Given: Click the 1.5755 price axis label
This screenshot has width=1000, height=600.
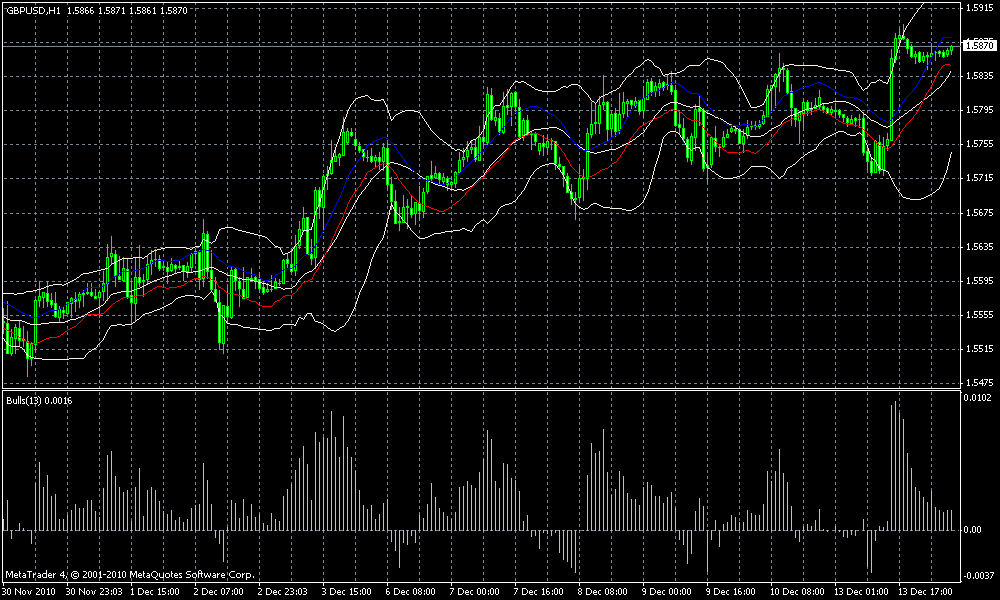Looking at the screenshot, I should tap(980, 144).
